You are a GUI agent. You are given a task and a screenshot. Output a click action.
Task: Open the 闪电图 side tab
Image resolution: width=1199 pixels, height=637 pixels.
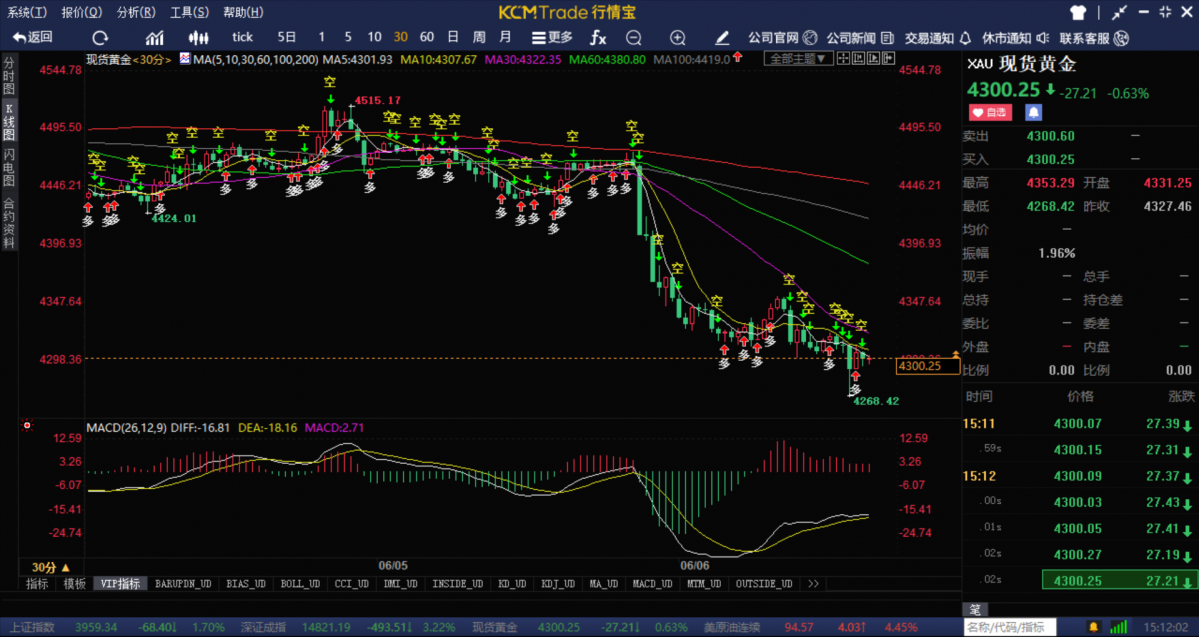pos(9,169)
